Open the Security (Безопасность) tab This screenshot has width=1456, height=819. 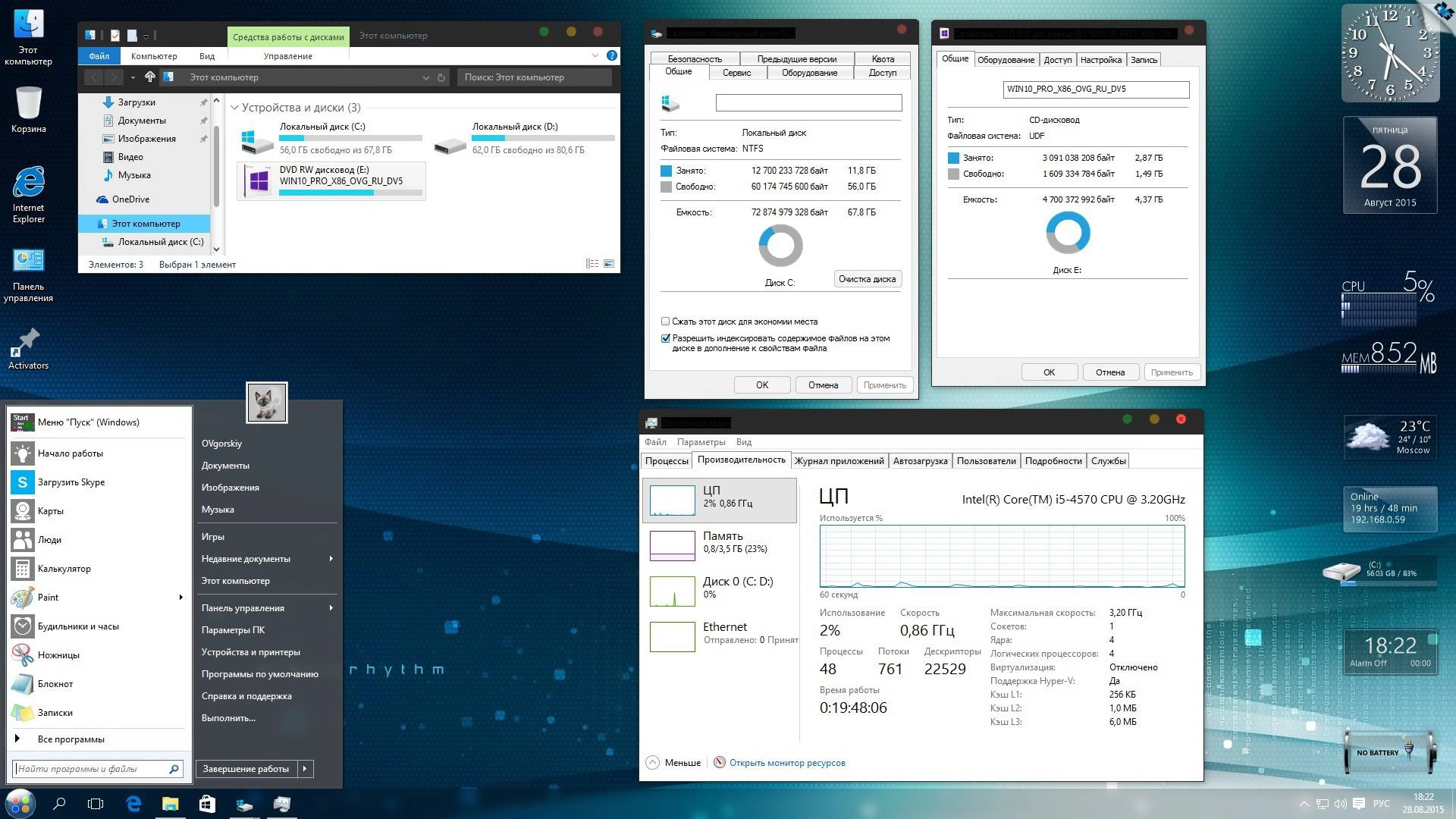694,58
